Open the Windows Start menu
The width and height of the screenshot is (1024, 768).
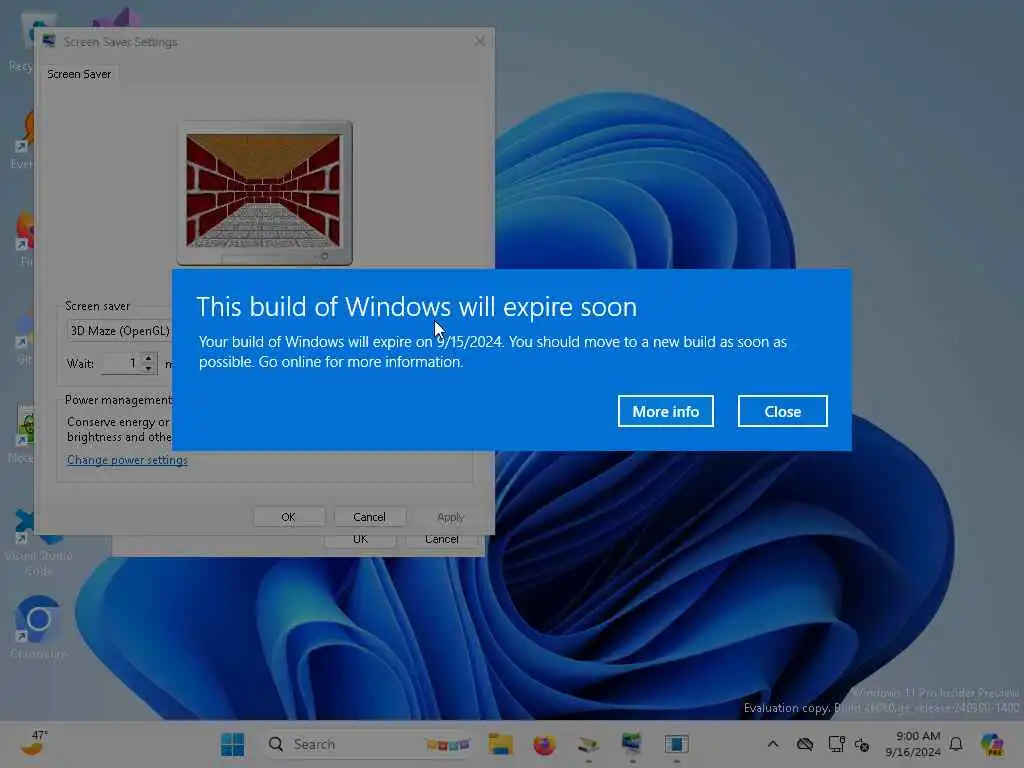[x=232, y=744]
